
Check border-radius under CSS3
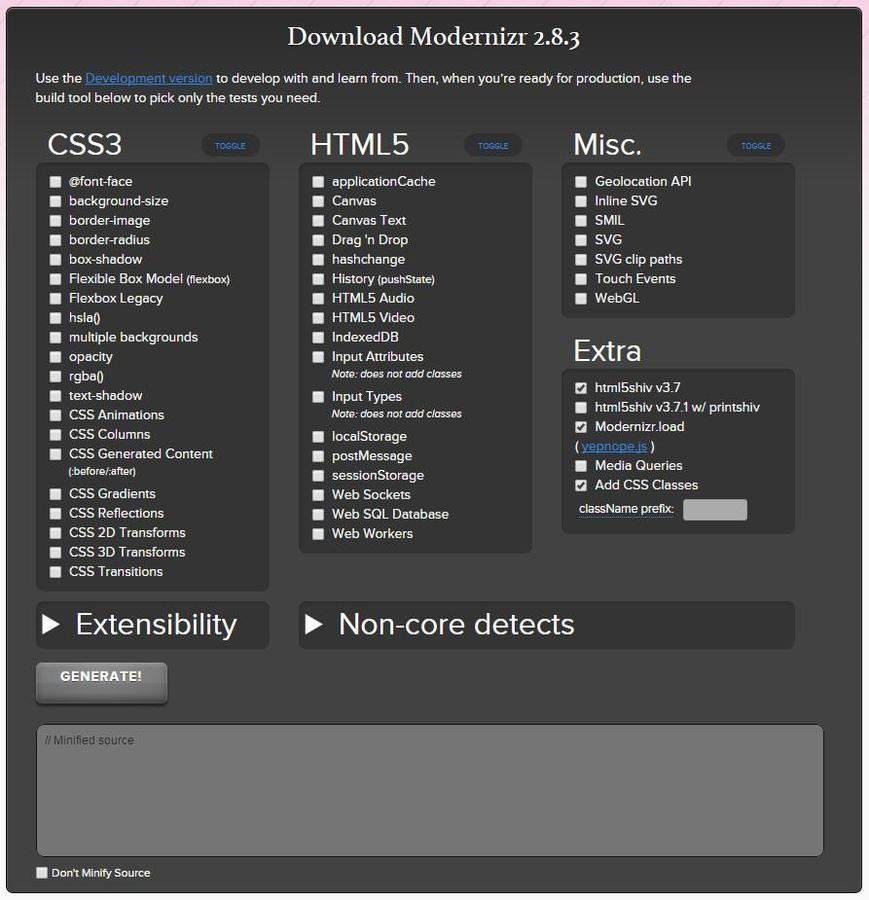point(55,240)
